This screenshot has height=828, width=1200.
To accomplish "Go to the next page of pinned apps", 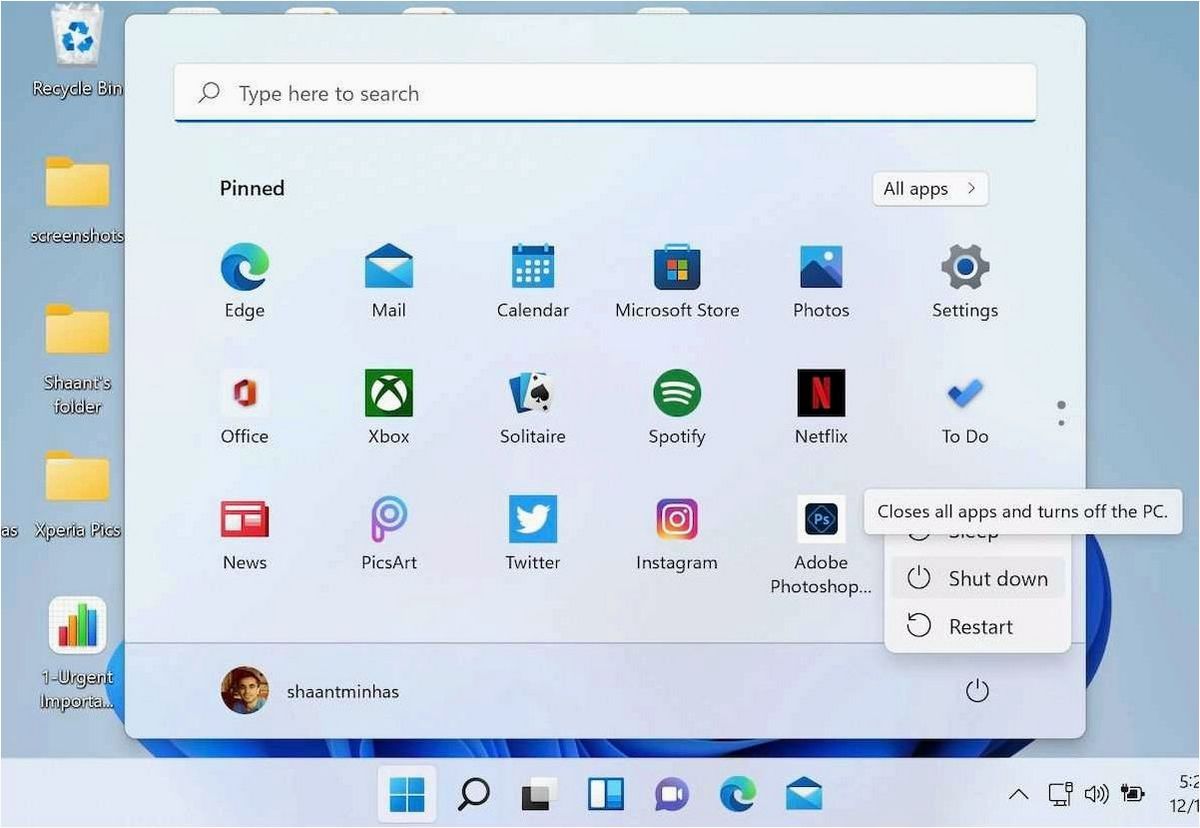I will [1061, 422].
